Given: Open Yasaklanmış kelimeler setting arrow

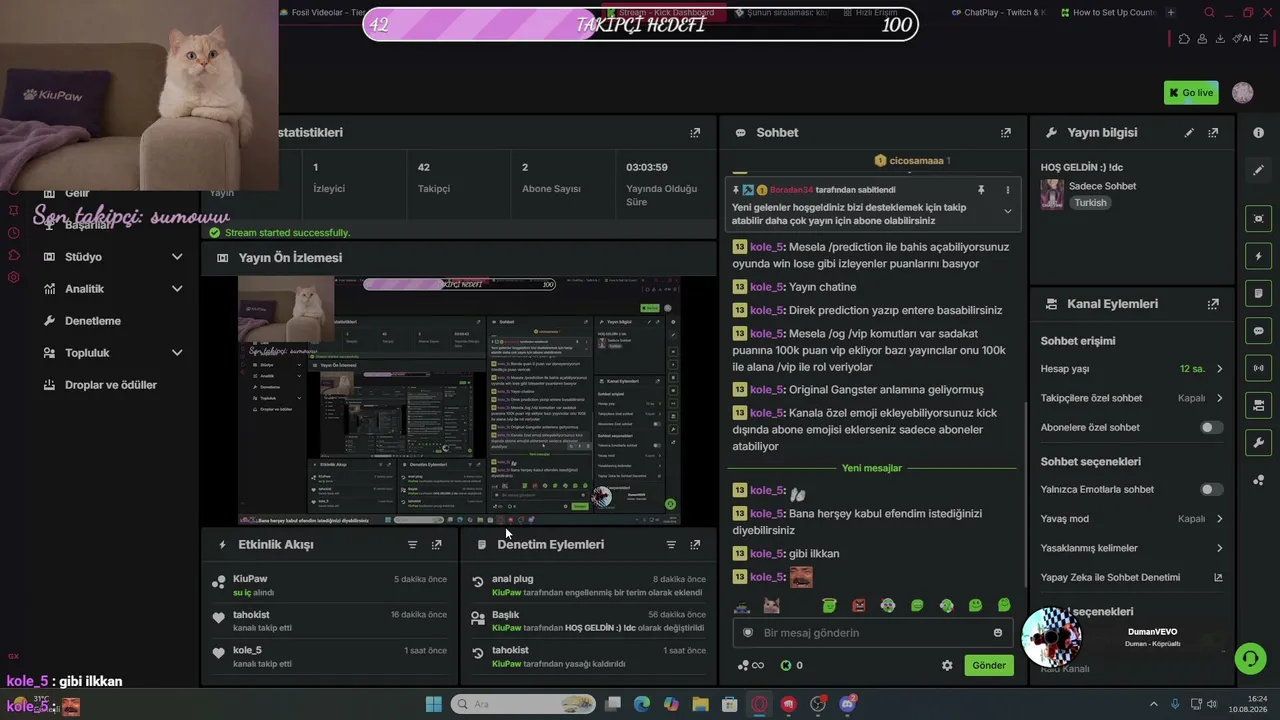Looking at the screenshot, I should pos(1219,548).
